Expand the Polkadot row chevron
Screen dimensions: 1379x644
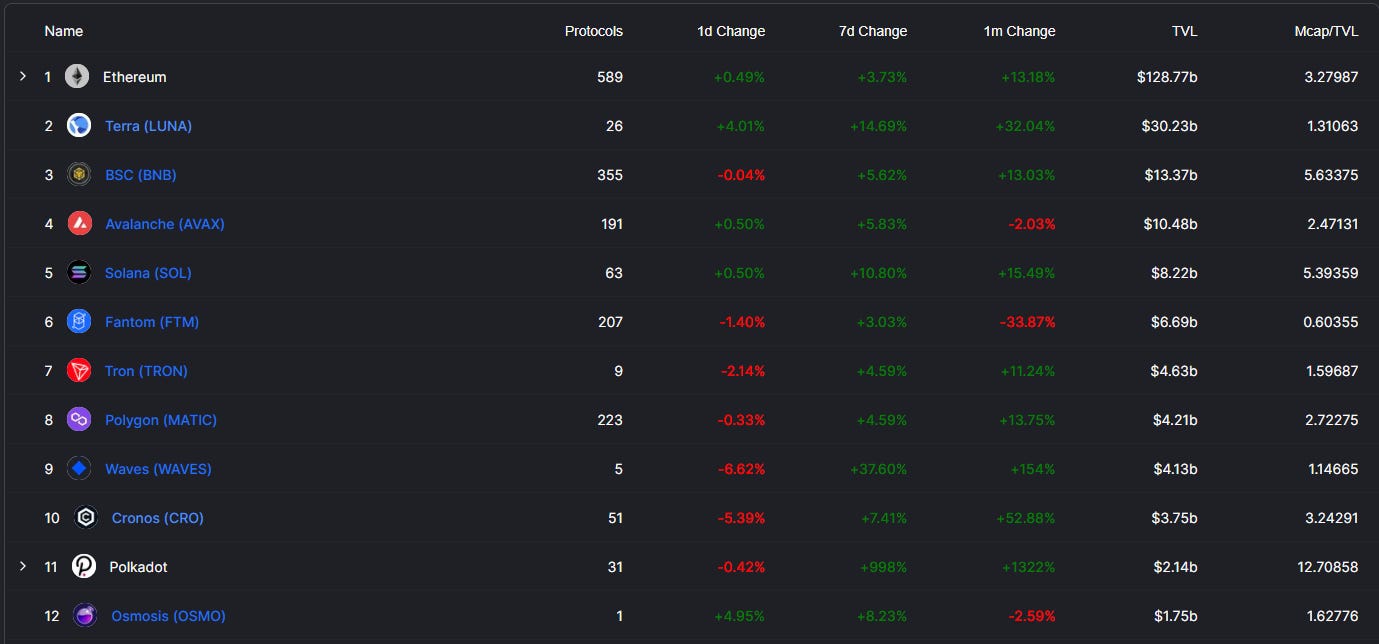click(x=23, y=566)
